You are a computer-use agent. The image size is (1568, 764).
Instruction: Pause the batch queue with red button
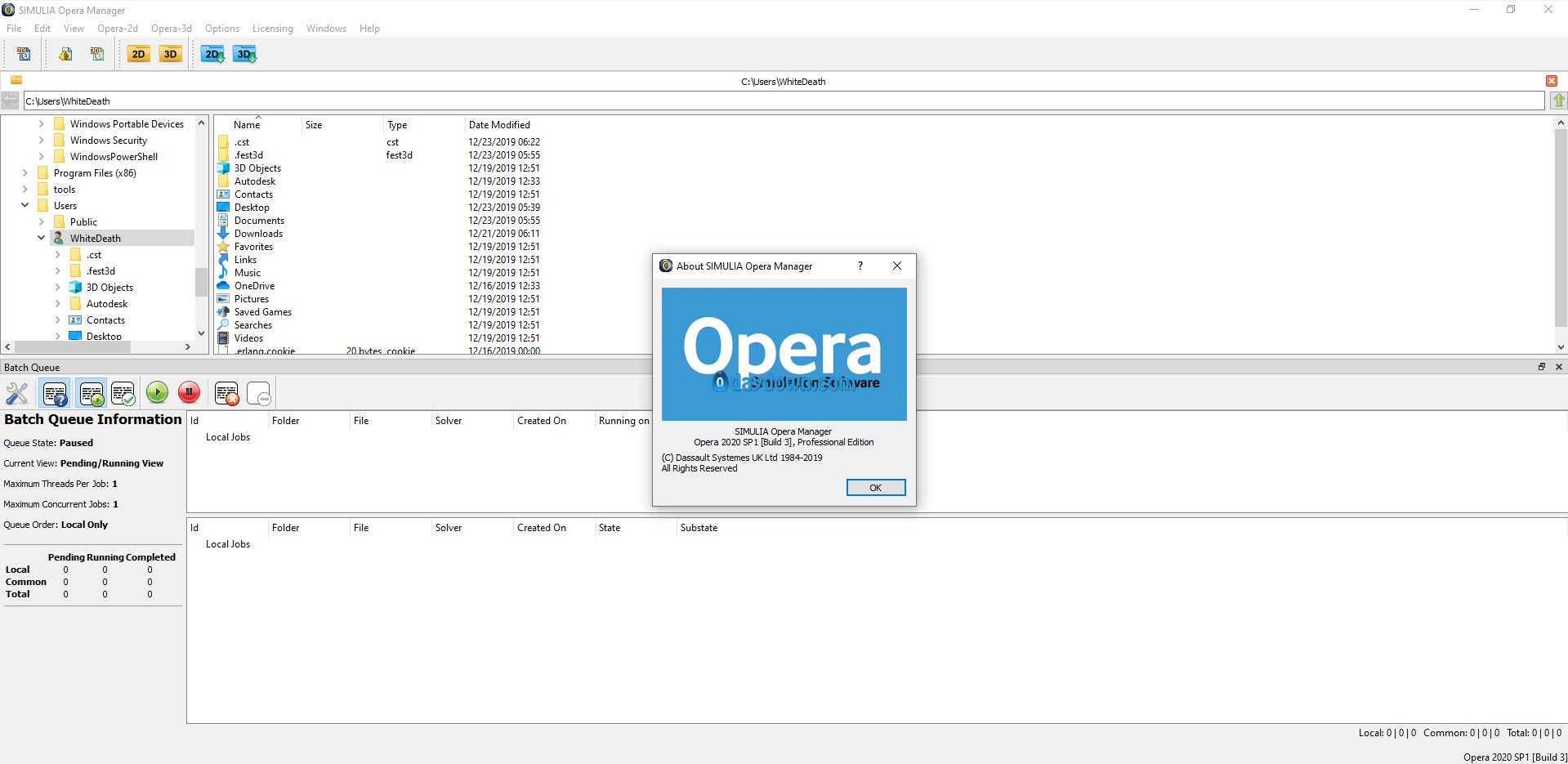coord(189,392)
